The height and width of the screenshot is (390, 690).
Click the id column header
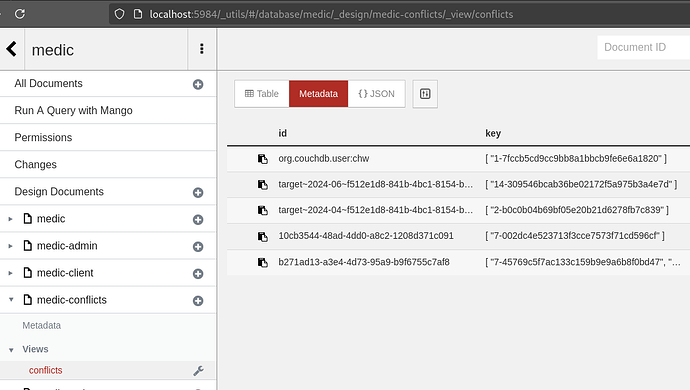coord(283,133)
